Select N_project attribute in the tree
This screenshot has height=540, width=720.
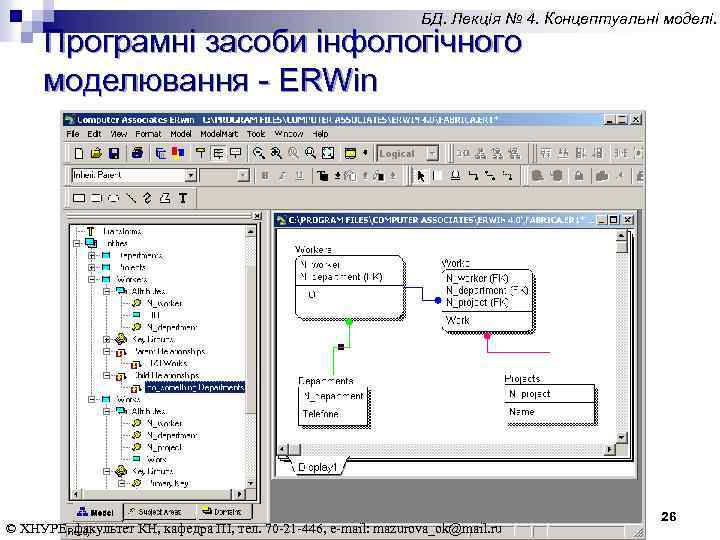pos(164,447)
